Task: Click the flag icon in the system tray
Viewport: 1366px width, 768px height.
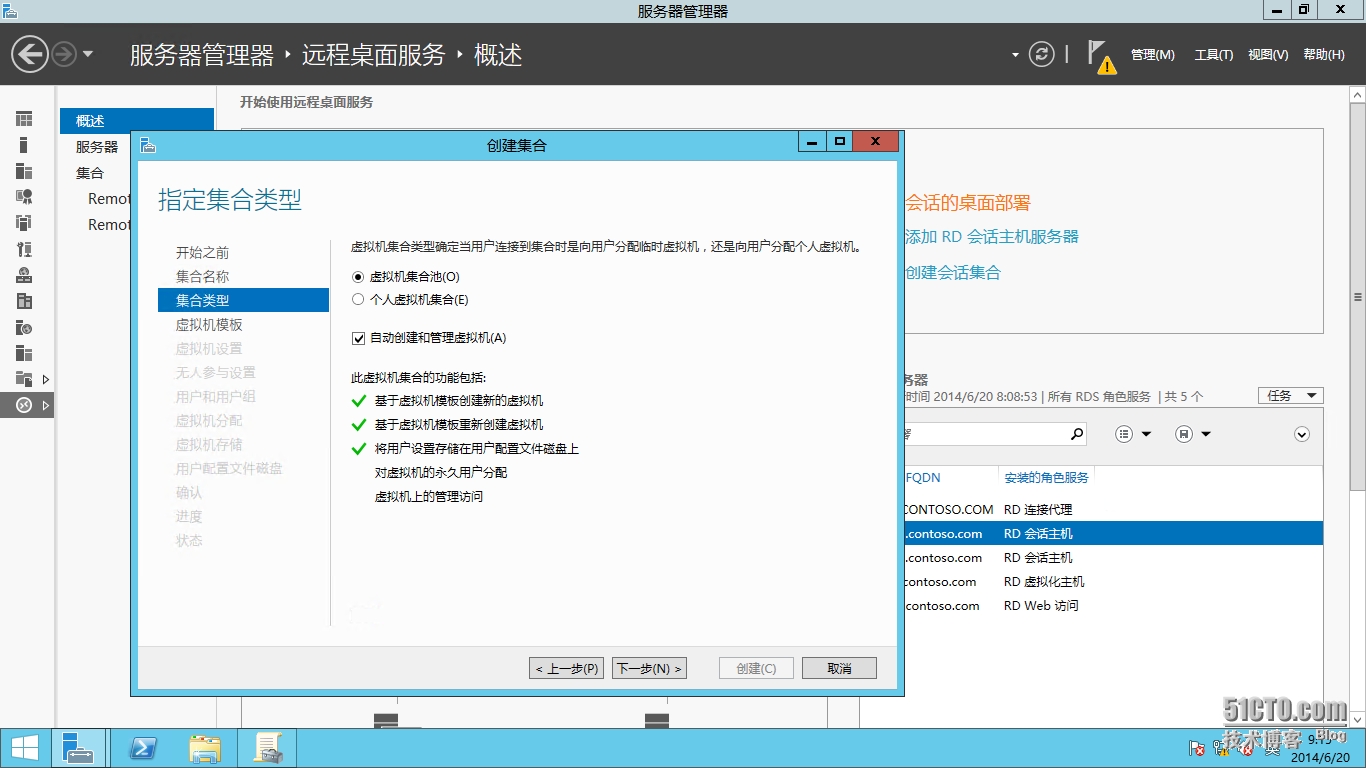Action: (x=1197, y=747)
